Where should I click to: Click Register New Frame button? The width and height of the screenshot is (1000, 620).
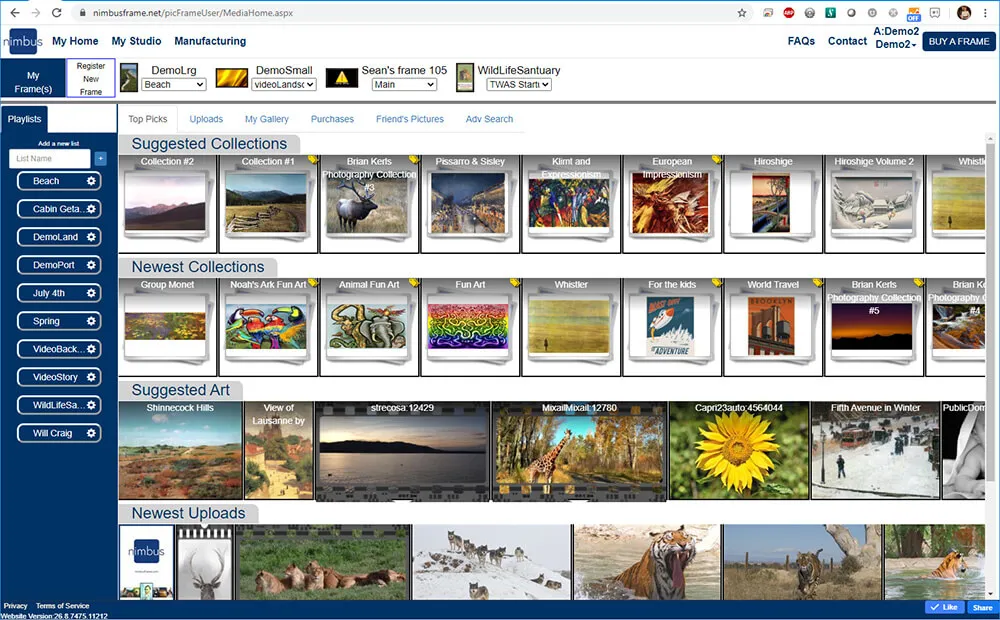coord(91,78)
